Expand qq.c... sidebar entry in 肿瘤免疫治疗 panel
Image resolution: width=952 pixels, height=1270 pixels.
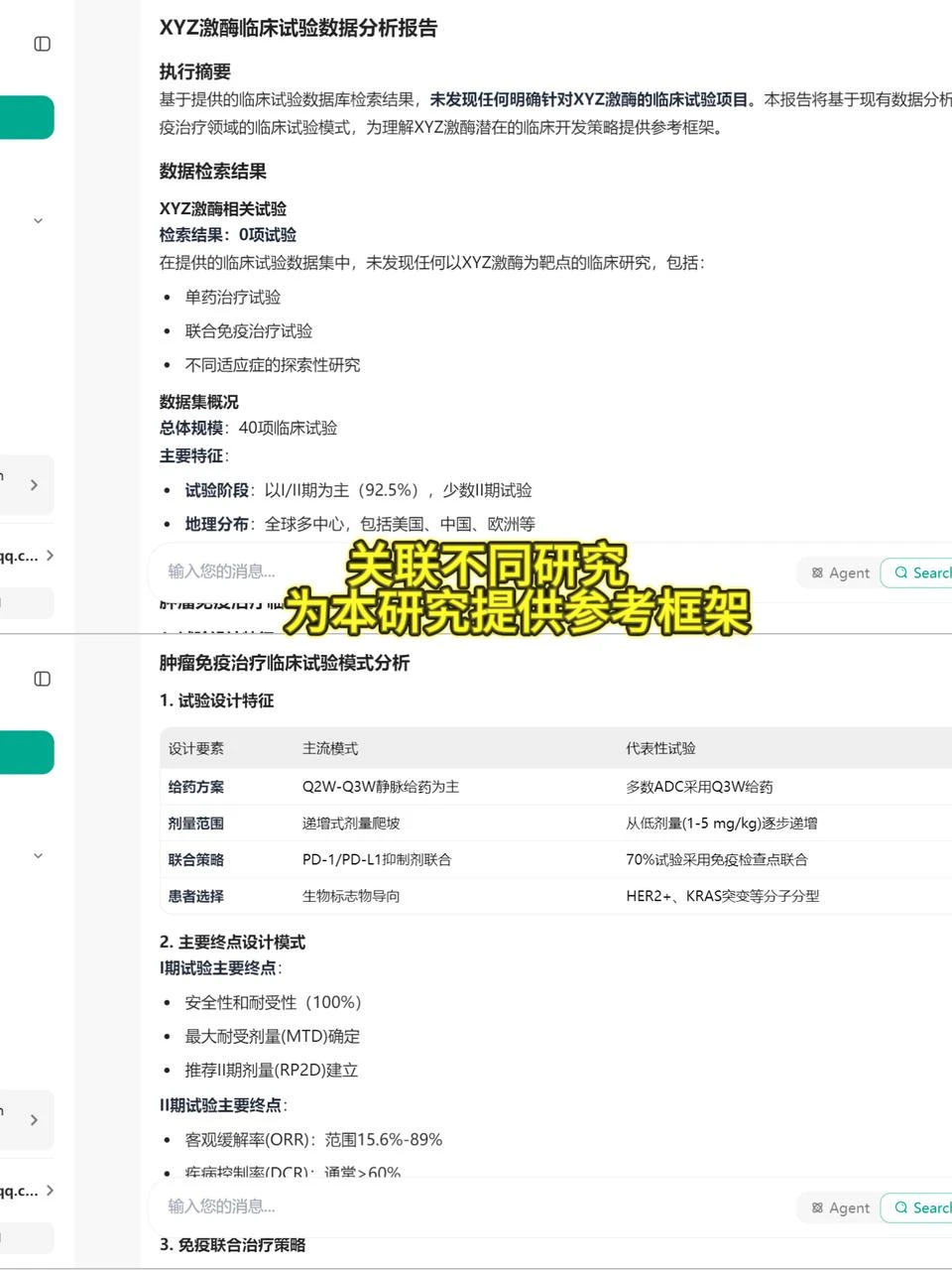[27, 1191]
